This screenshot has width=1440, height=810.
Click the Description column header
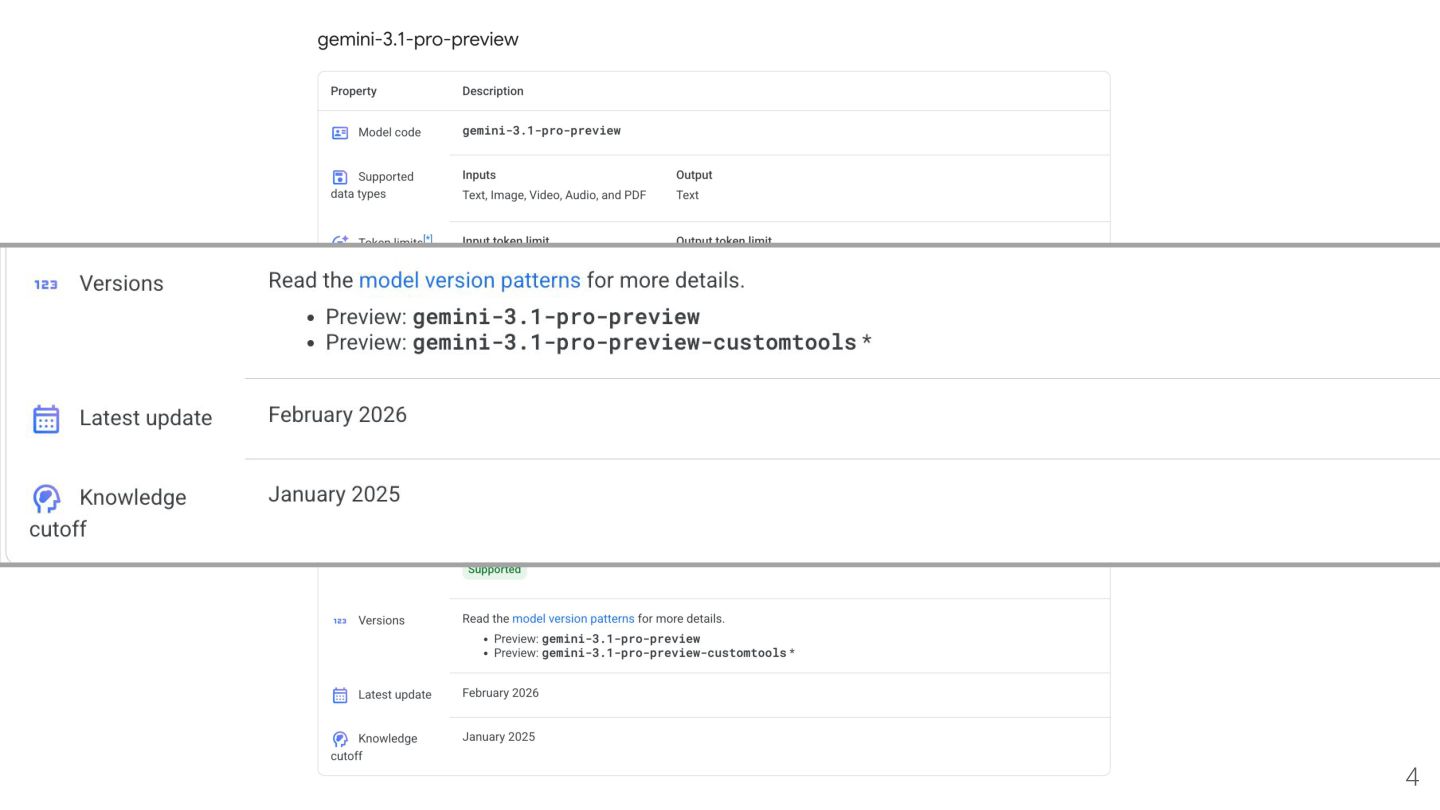pos(493,91)
